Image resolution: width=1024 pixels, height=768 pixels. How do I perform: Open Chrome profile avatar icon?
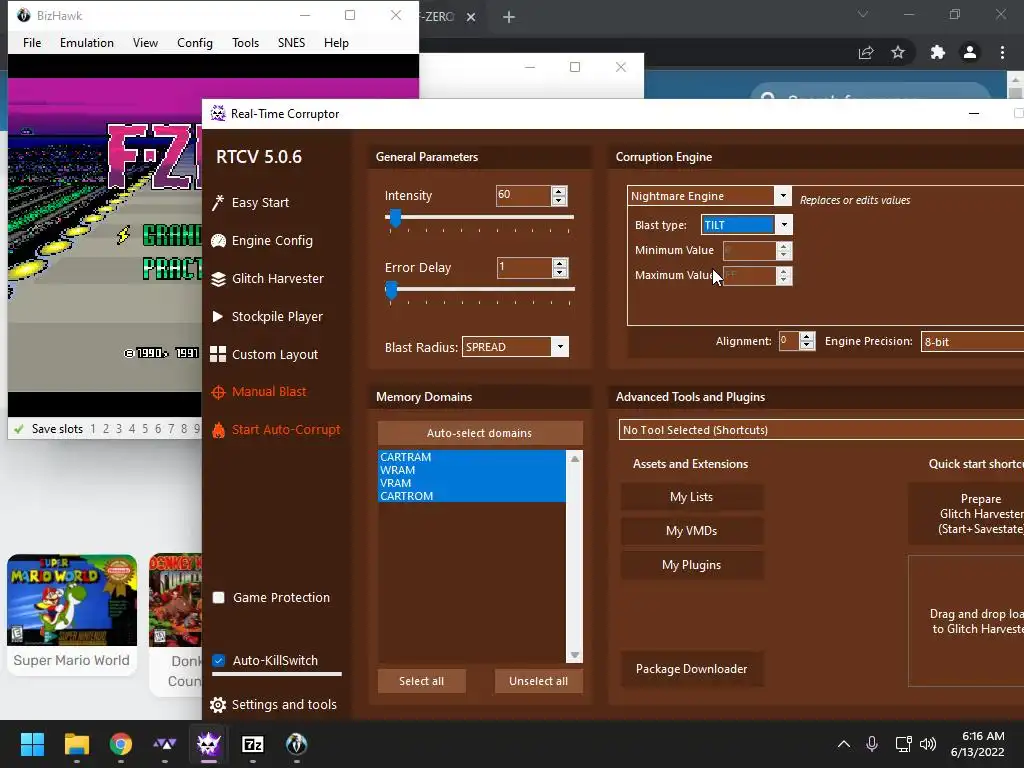click(x=970, y=52)
